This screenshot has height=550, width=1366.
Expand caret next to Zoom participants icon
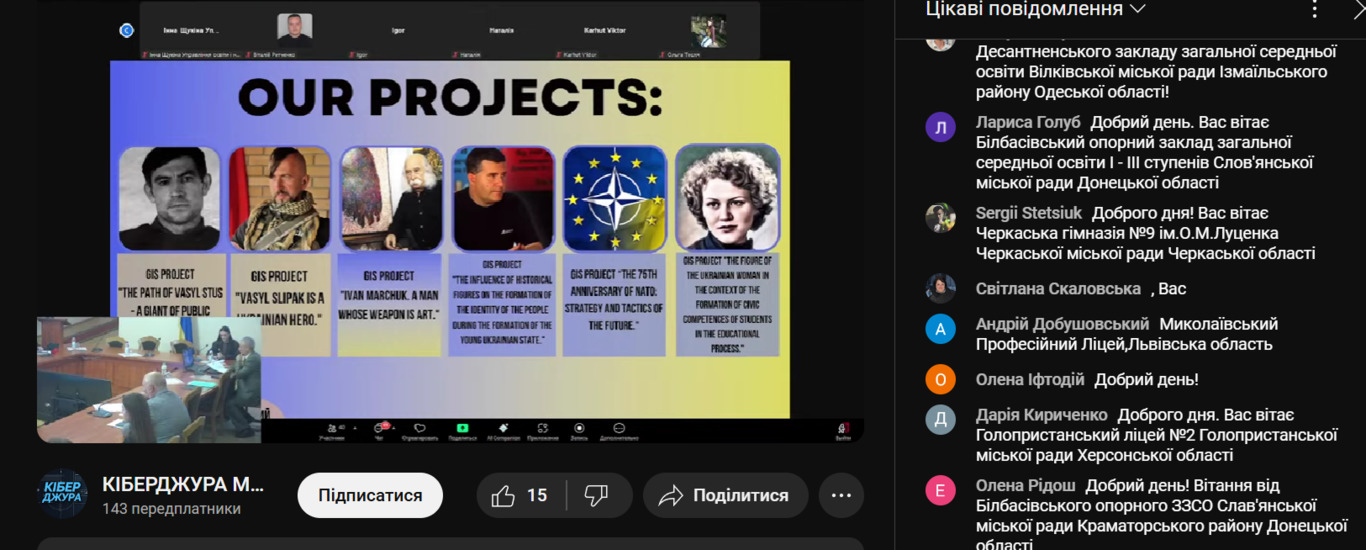[x=355, y=428]
